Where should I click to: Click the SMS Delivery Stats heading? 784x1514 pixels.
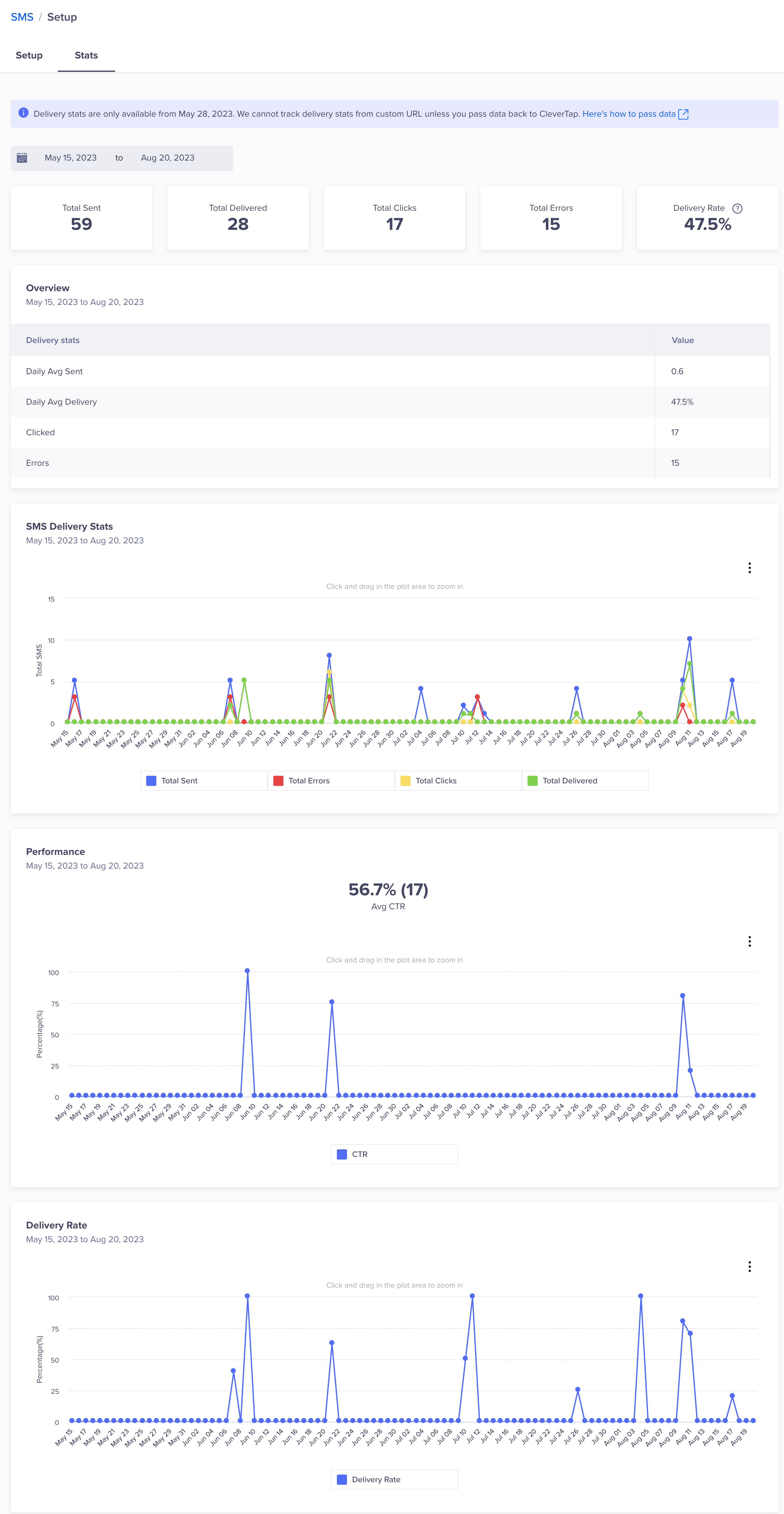click(69, 526)
